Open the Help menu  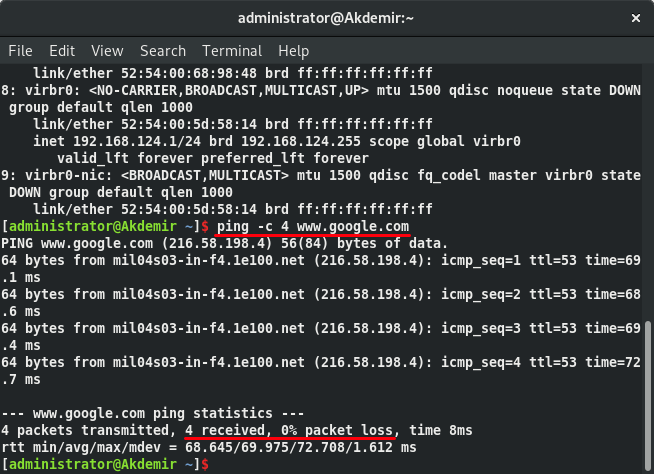click(294, 50)
